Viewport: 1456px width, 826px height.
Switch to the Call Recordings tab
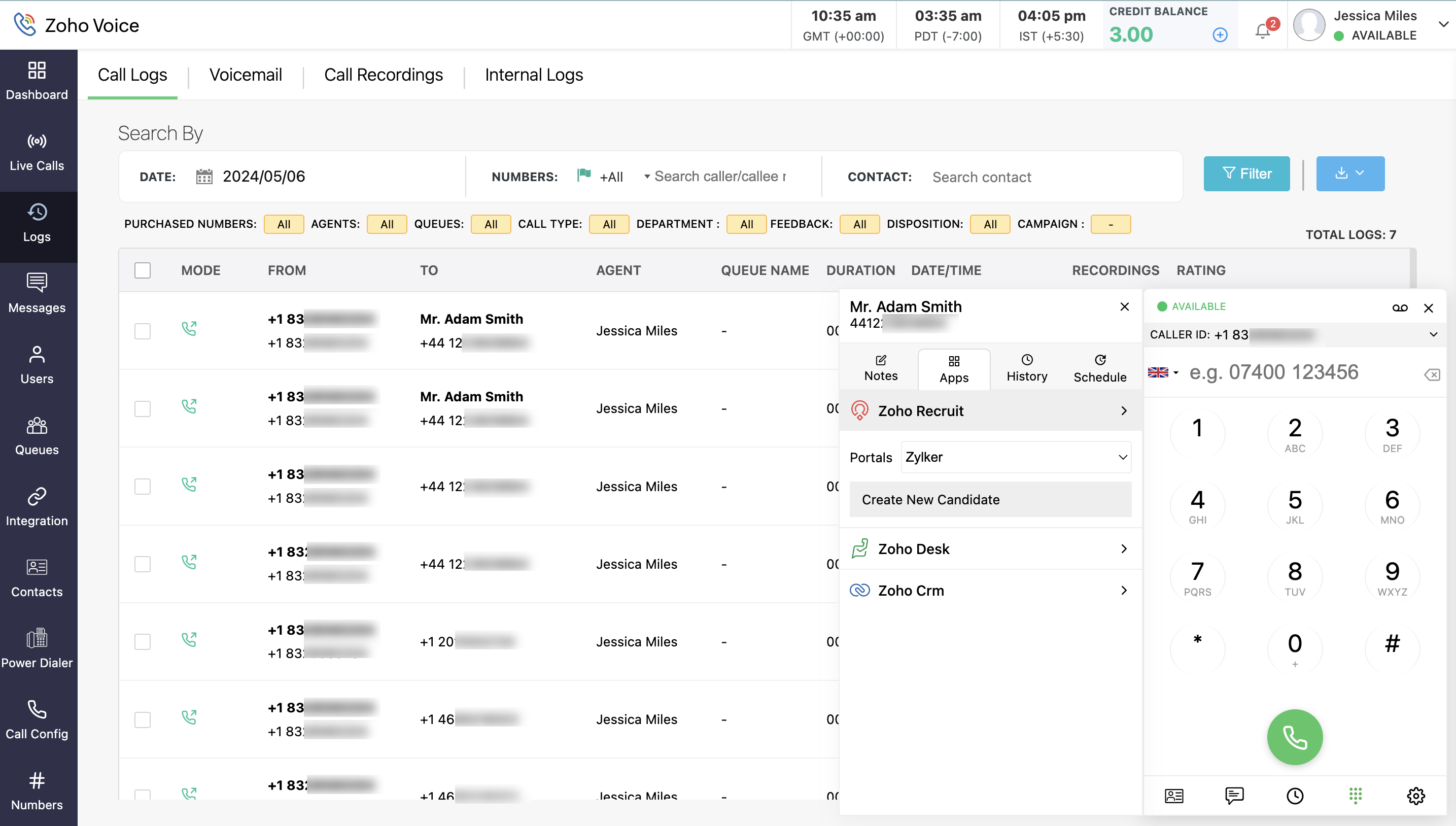point(384,75)
